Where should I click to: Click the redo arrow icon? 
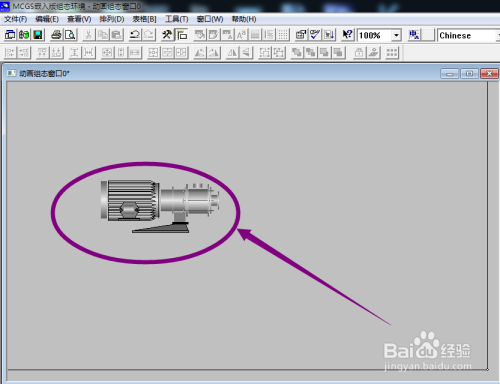point(149,35)
